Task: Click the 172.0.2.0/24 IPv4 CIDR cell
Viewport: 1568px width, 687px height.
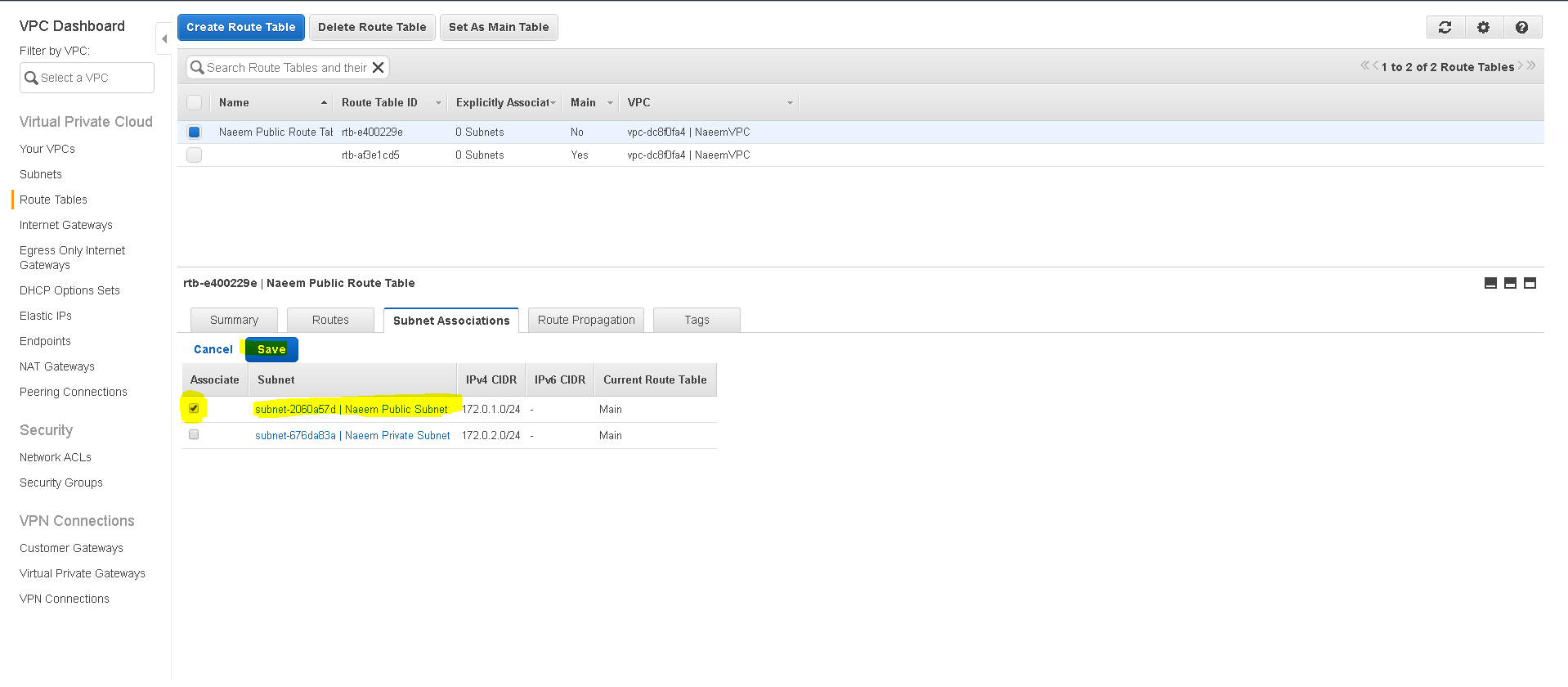Action: click(491, 435)
